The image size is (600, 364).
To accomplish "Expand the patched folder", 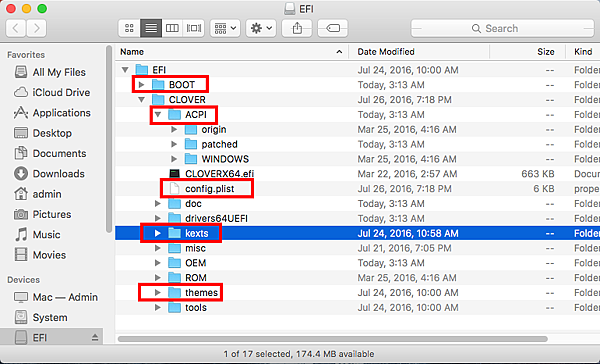I will coord(174,144).
